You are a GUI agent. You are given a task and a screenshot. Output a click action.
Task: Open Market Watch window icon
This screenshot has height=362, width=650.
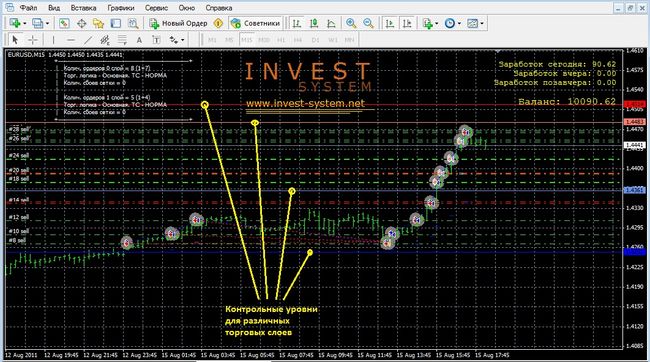pos(63,24)
